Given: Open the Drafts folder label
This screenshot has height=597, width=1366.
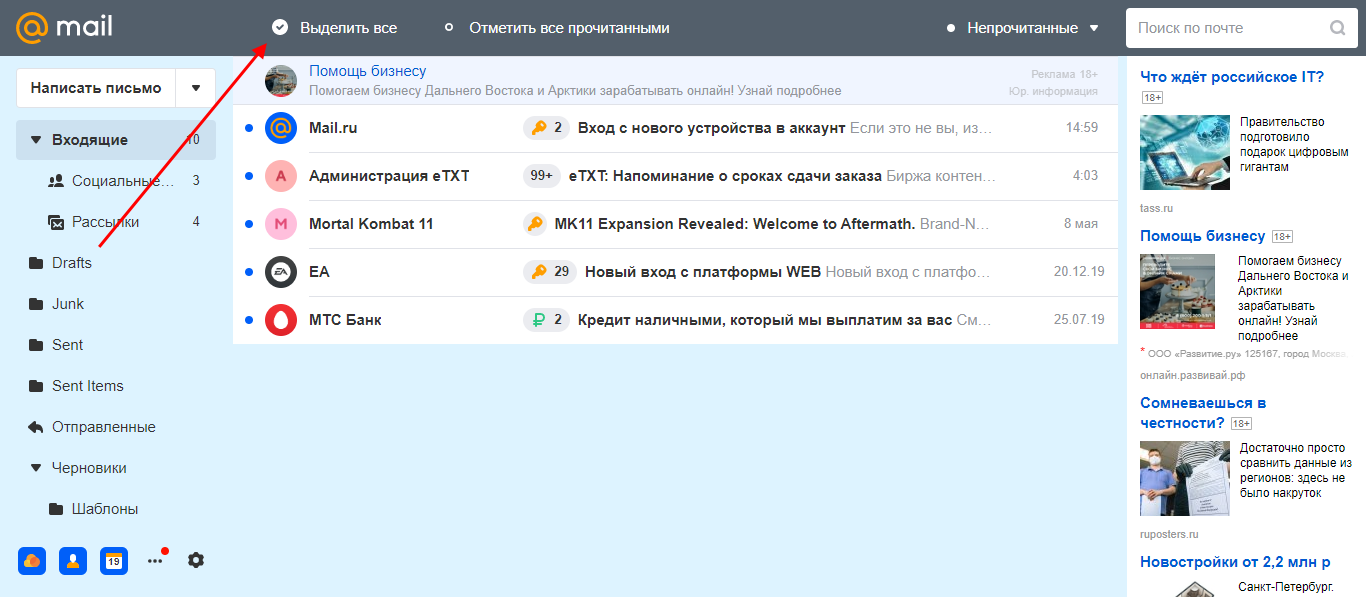Looking at the screenshot, I should 72,263.
